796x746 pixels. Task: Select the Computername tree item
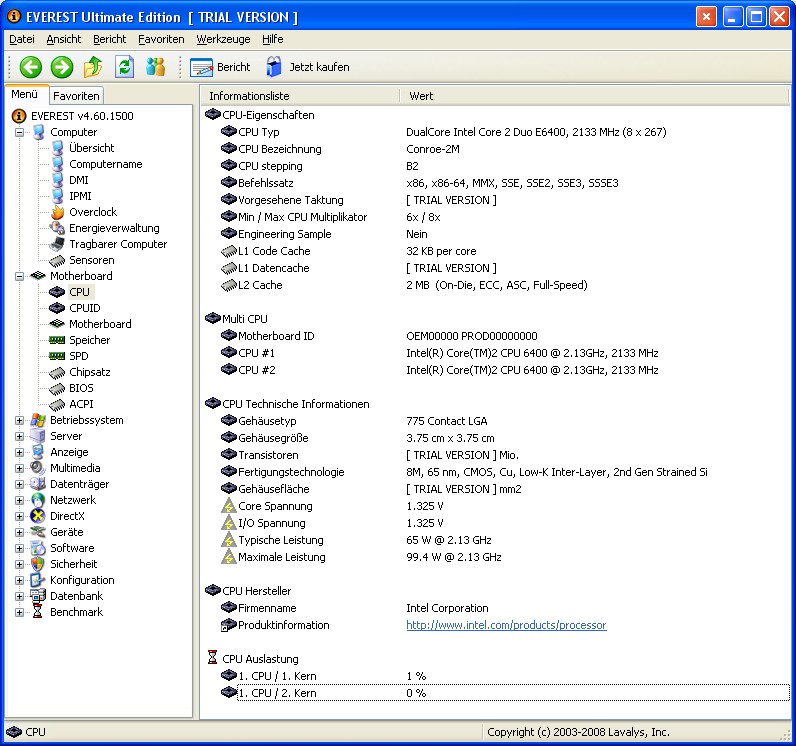pos(106,164)
